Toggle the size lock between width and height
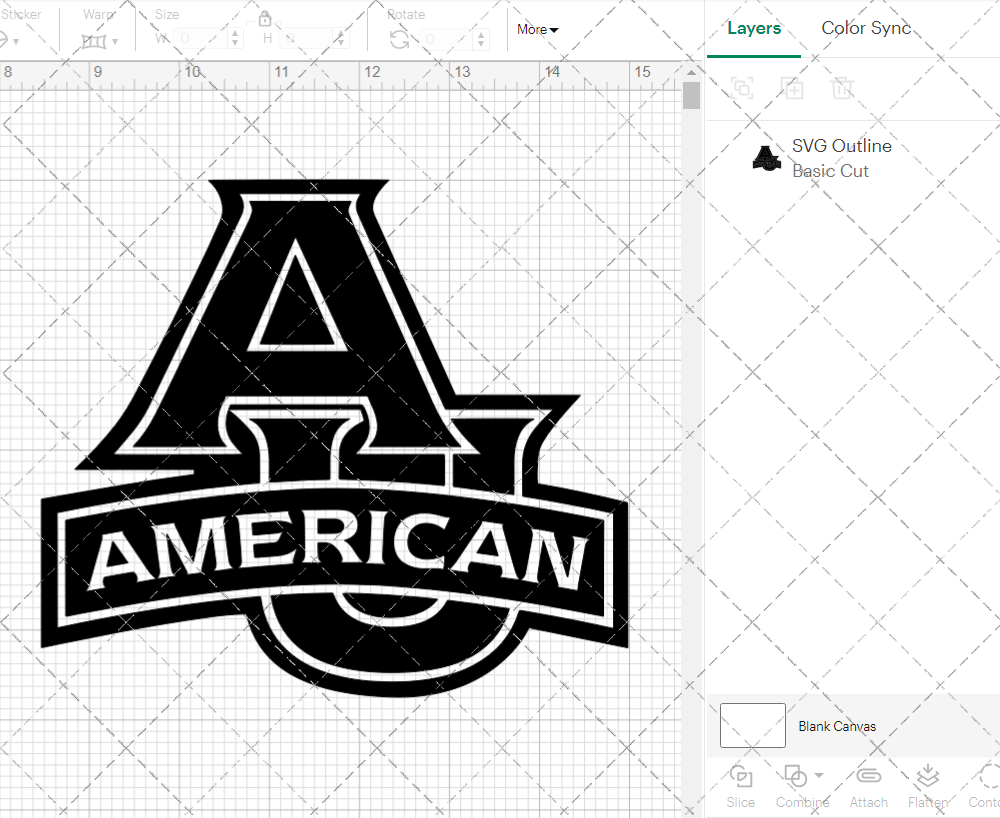Image resolution: width=1000 pixels, height=818 pixels. [x=265, y=18]
